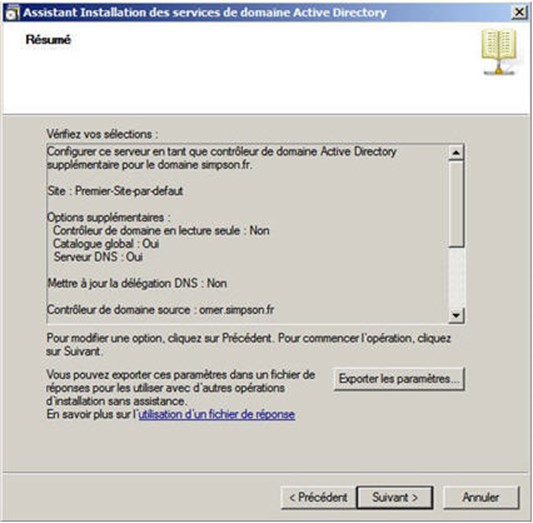Image resolution: width=533 pixels, height=523 pixels.
Task: Click the Serveur DNS : Oui line
Action: tap(98, 257)
